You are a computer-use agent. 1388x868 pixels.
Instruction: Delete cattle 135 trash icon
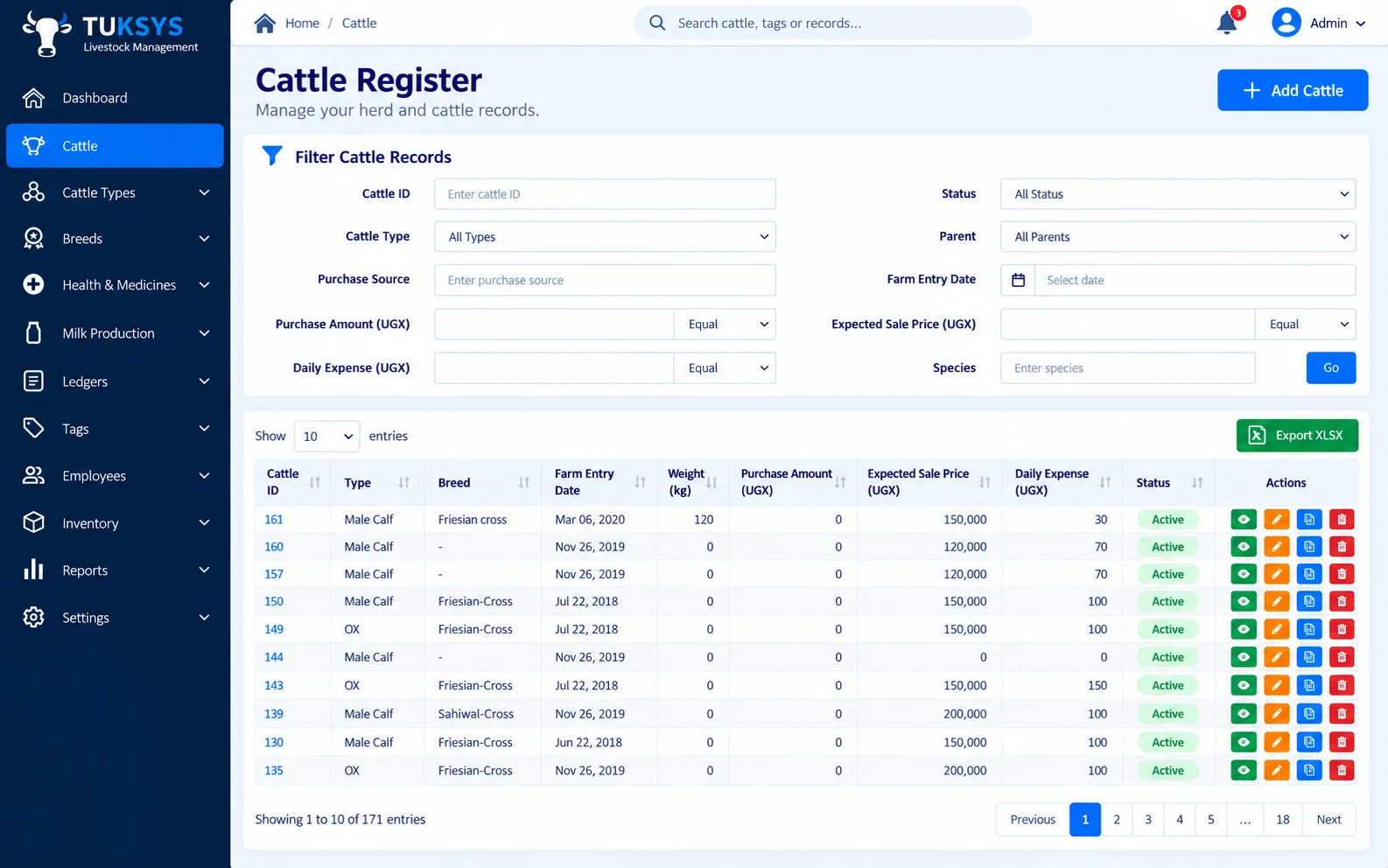(1342, 771)
